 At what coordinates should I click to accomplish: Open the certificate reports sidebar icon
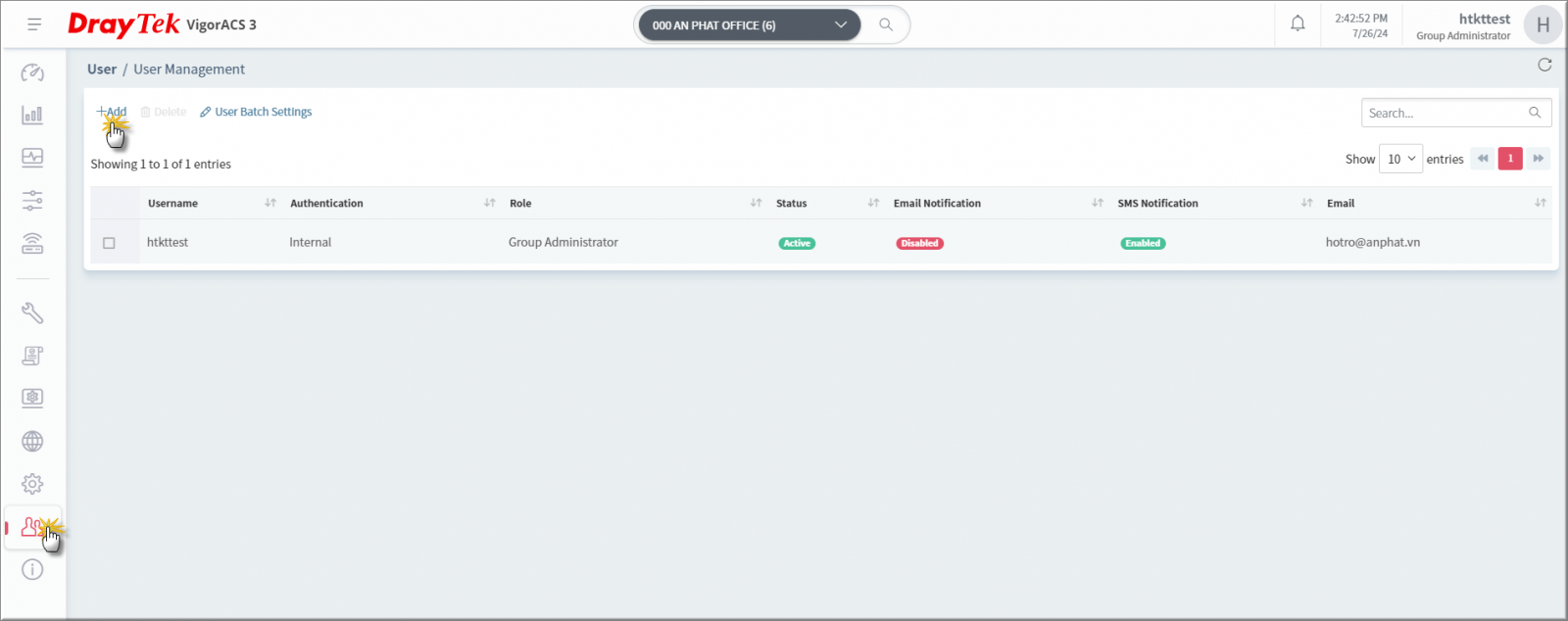(x=32, y=356)
